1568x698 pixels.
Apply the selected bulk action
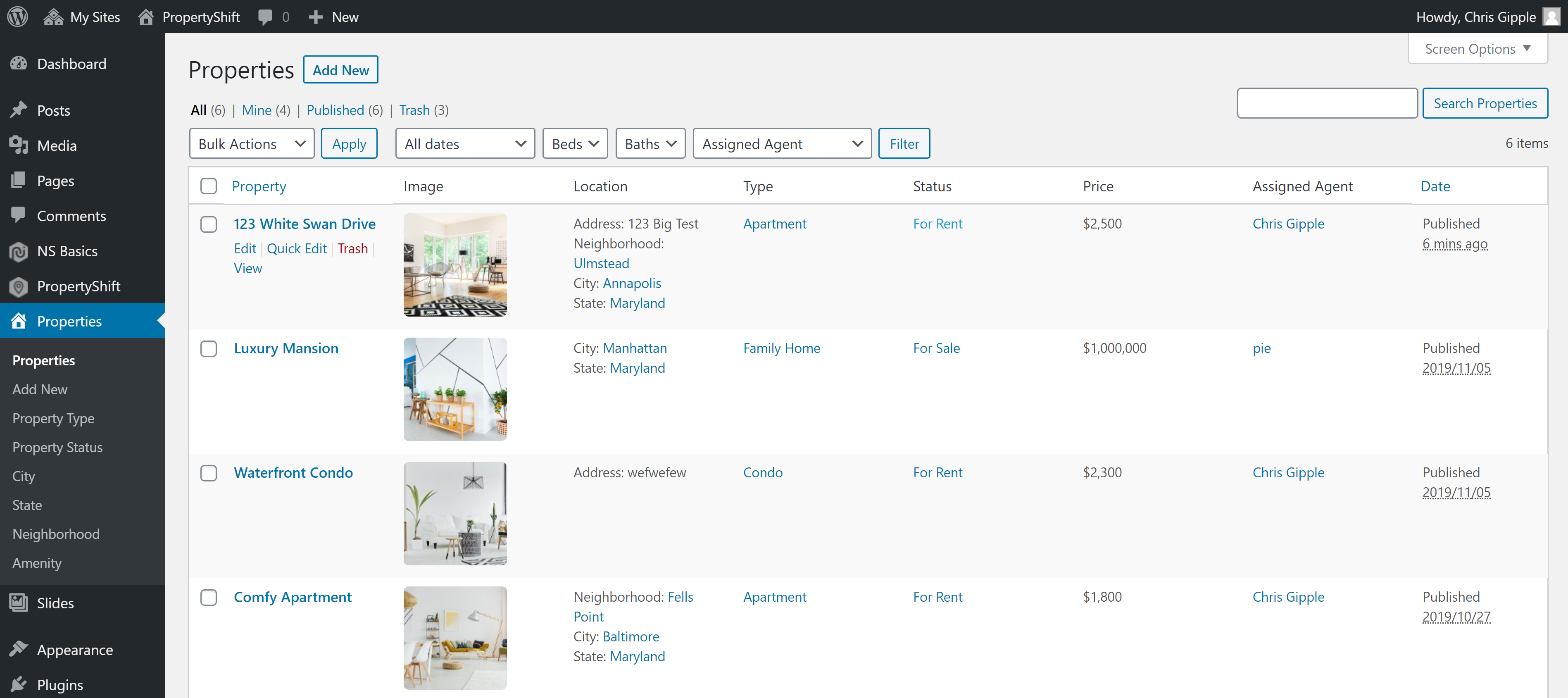(349, 143)
